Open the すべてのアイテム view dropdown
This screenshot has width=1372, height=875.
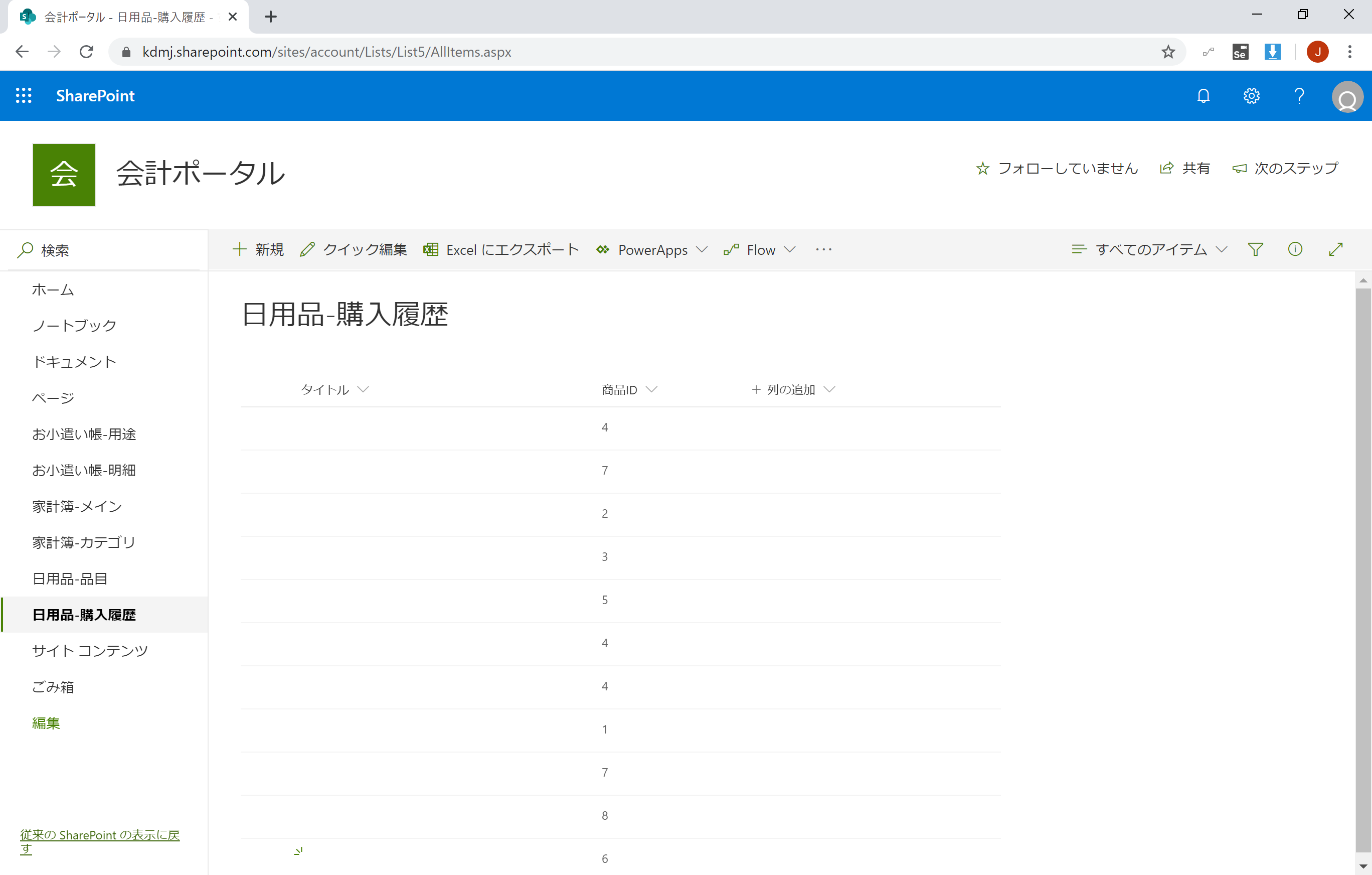(x=1150, y=250)
